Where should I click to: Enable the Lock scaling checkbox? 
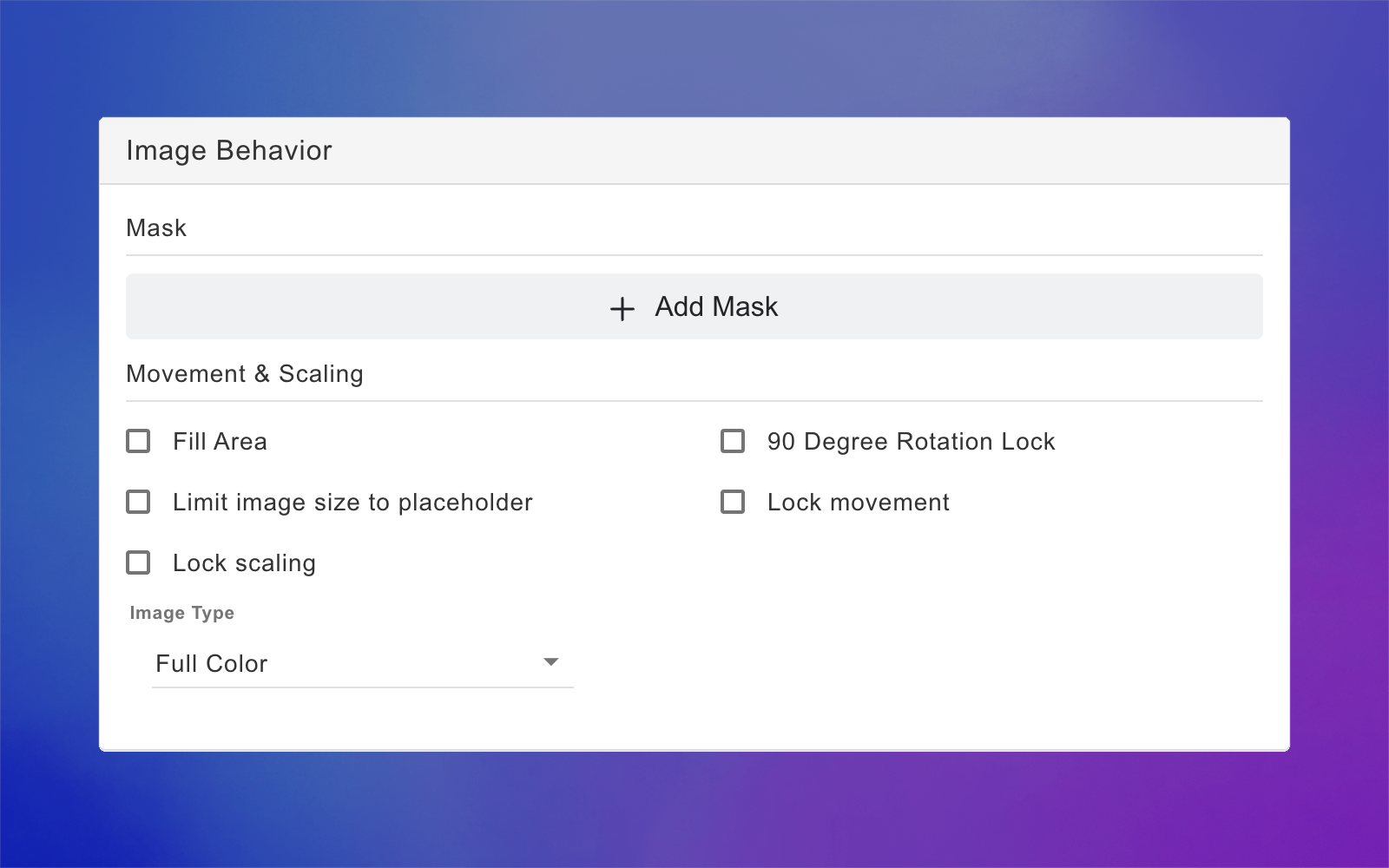tap(138, 562)
